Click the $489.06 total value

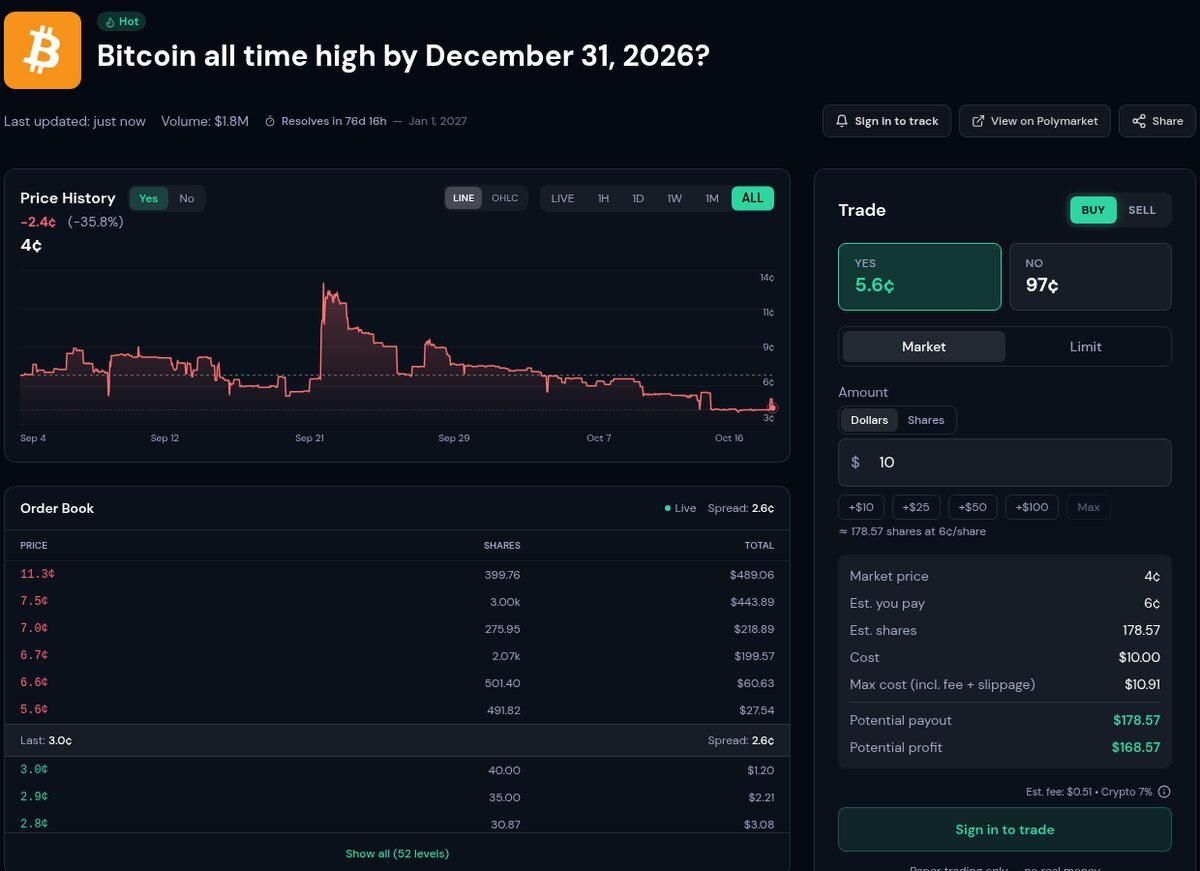[752, 575]
